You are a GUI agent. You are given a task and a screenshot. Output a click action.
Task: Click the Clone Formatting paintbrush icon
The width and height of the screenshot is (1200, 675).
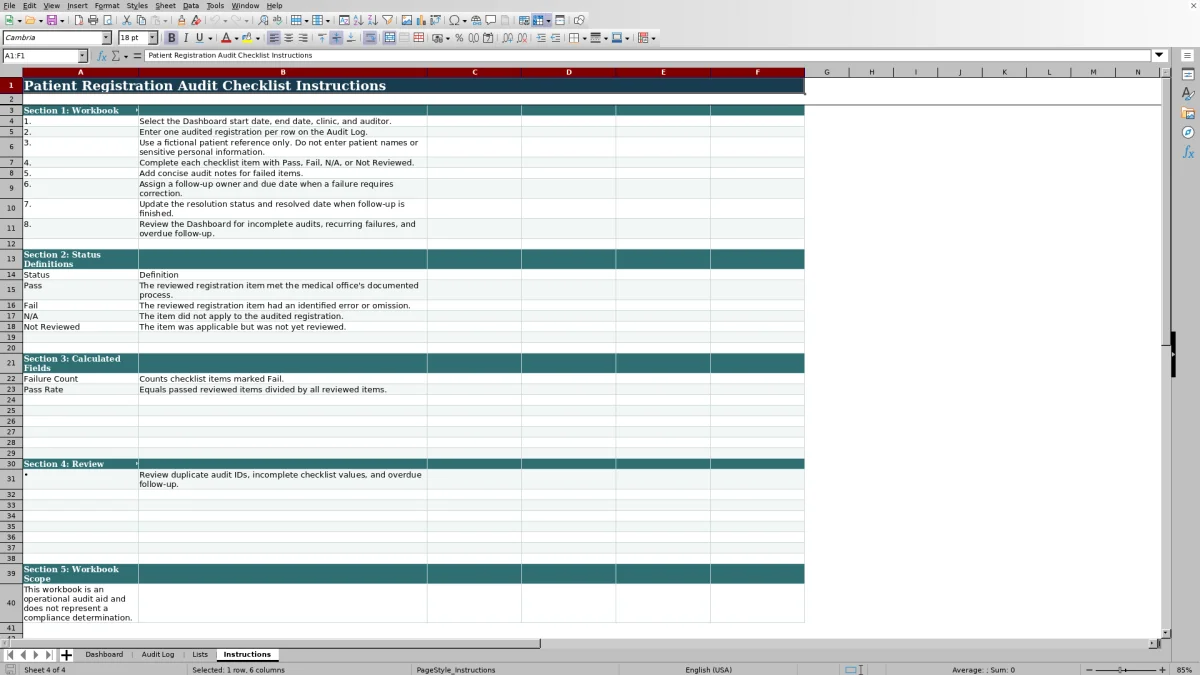pos(181,20)
